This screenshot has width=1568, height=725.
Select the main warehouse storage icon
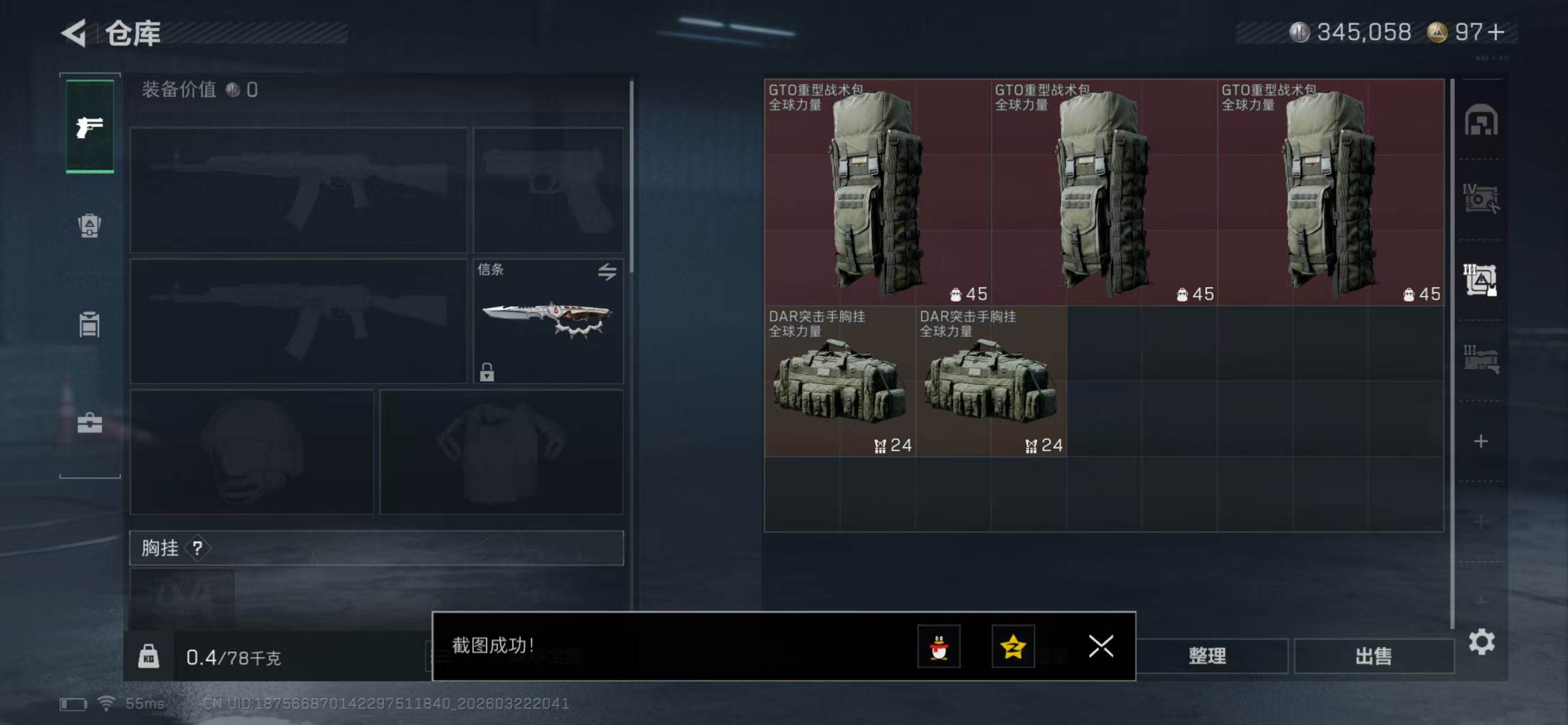pos(1481,120)
